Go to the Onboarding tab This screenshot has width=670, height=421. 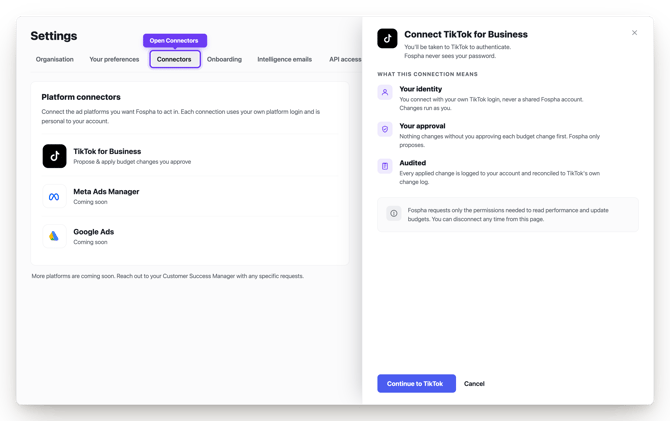coord(224,59)
